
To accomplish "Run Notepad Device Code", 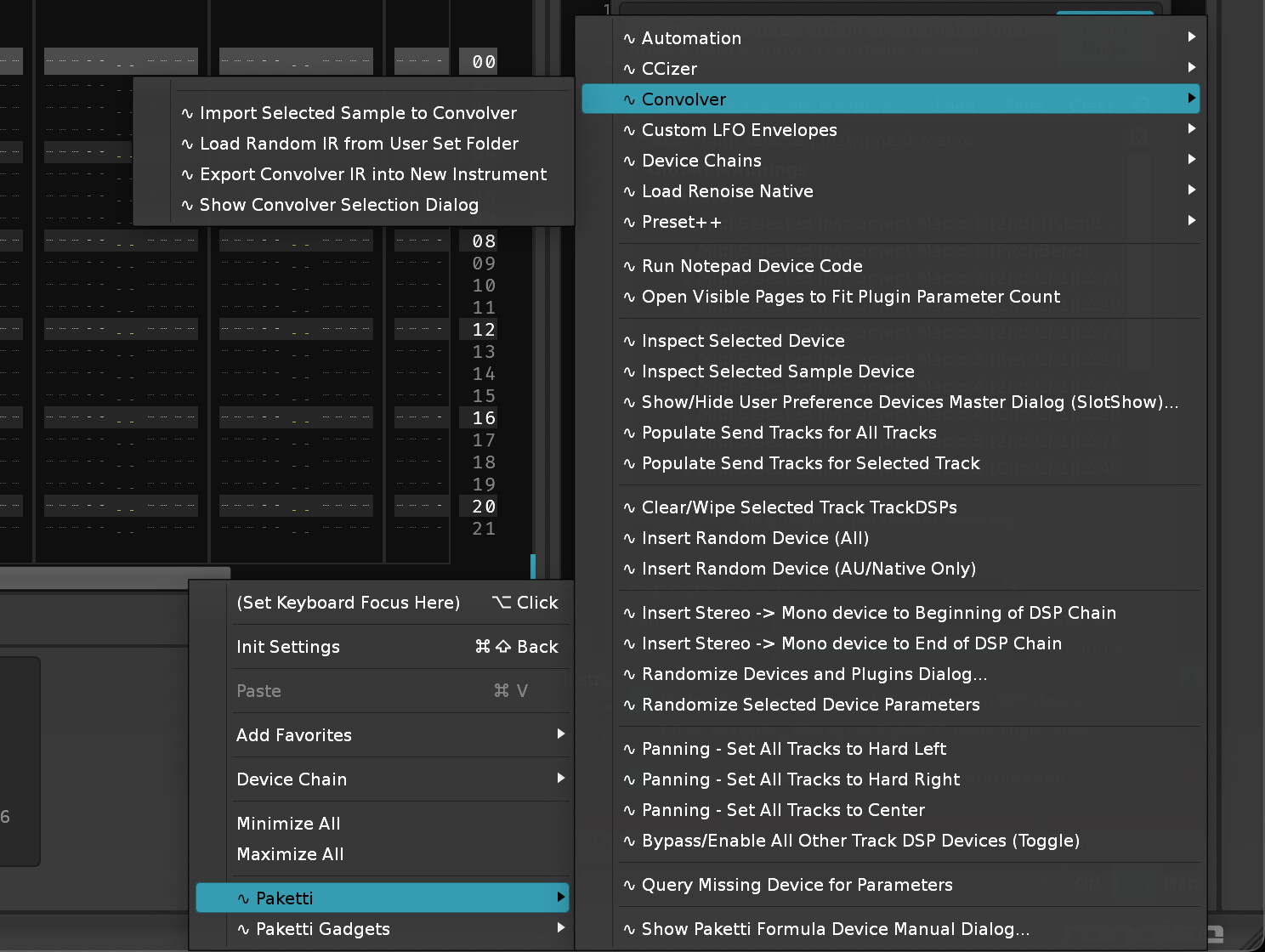I will 752,266.
